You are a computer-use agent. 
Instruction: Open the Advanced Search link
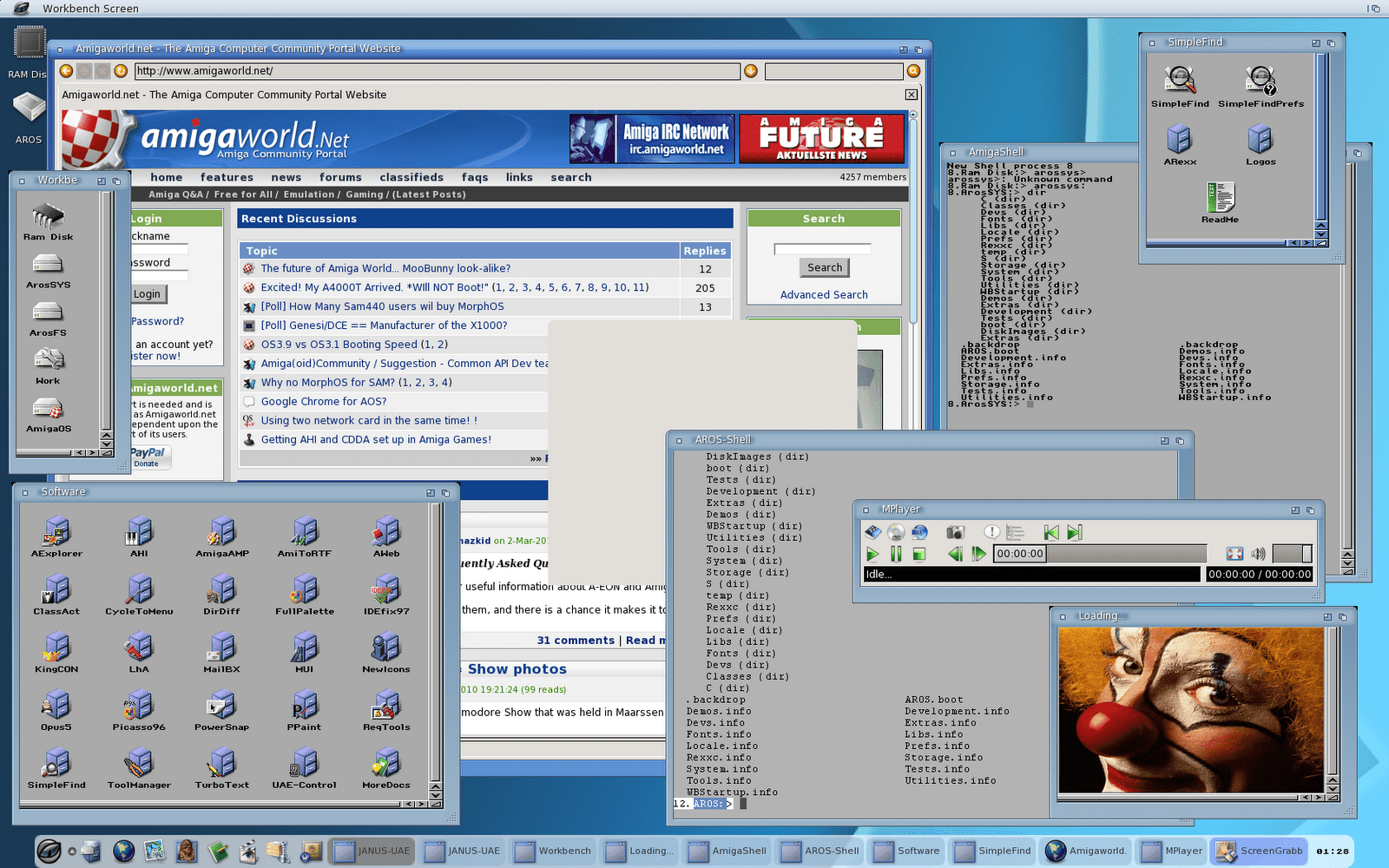pyautogui.click(x=824, y=295)
